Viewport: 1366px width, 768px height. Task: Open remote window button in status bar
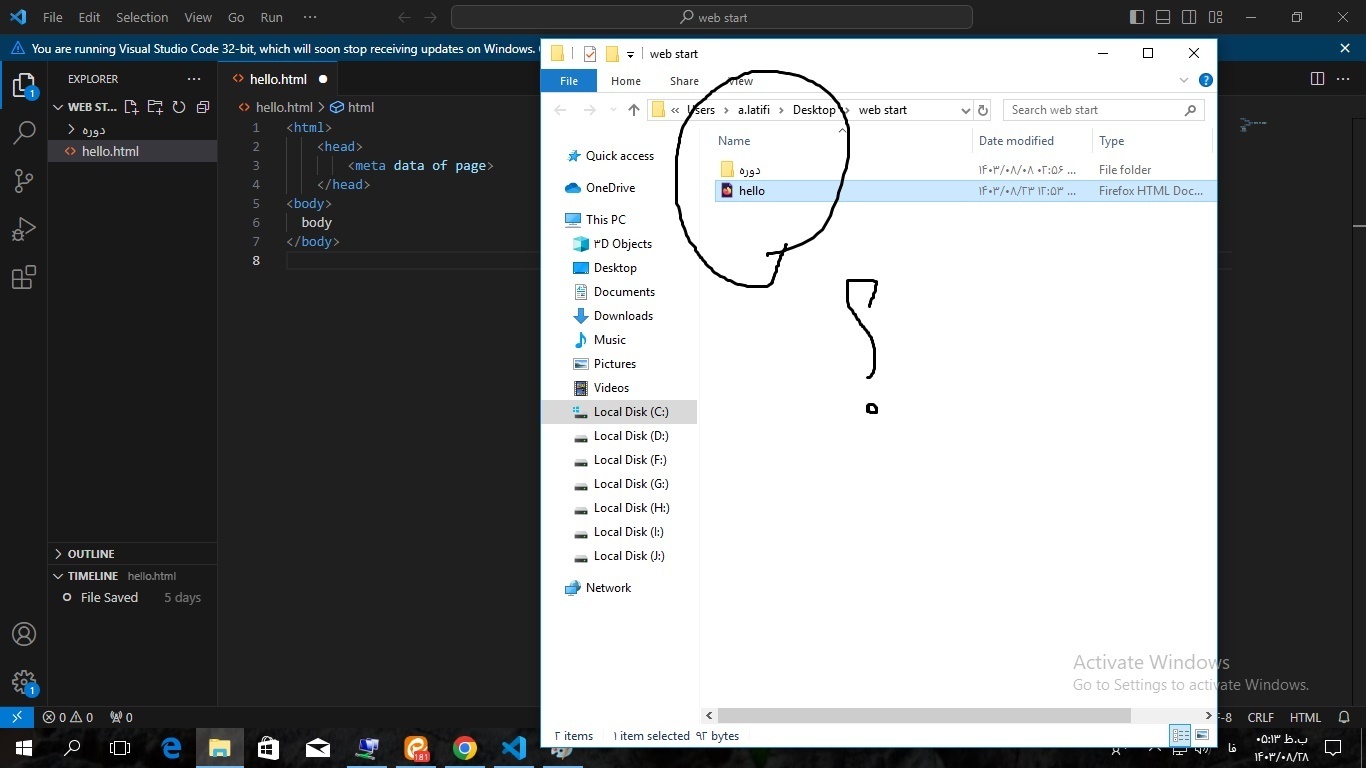[17, 717]
